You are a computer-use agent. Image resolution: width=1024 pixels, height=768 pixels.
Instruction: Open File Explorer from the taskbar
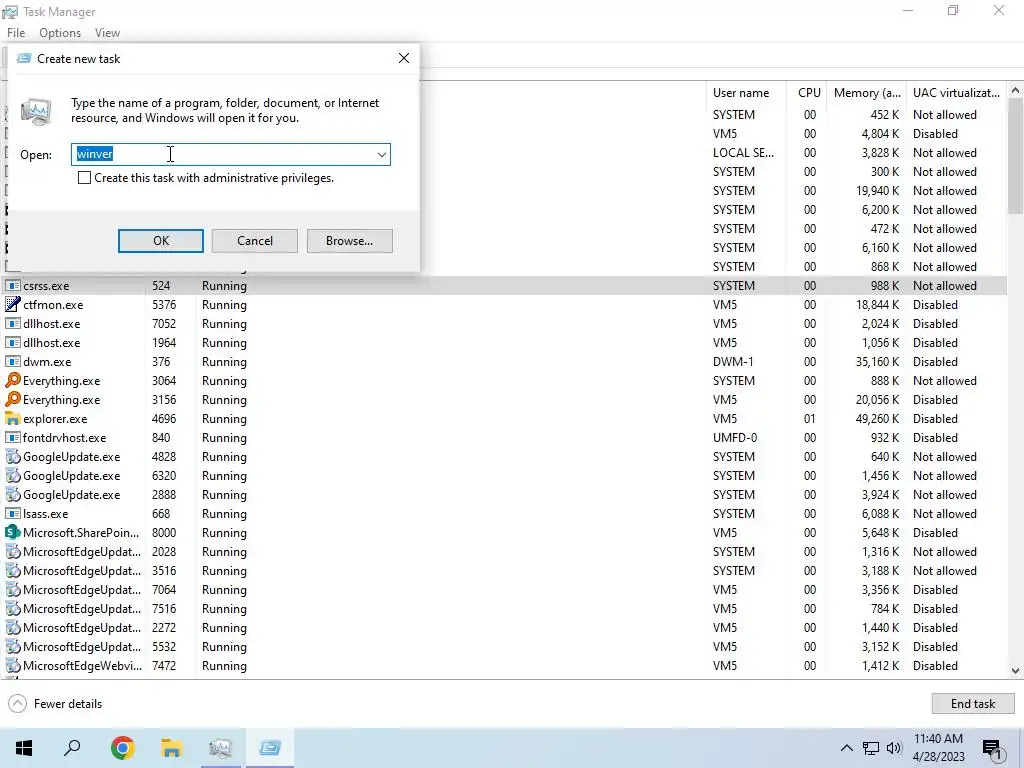point(171,748)
